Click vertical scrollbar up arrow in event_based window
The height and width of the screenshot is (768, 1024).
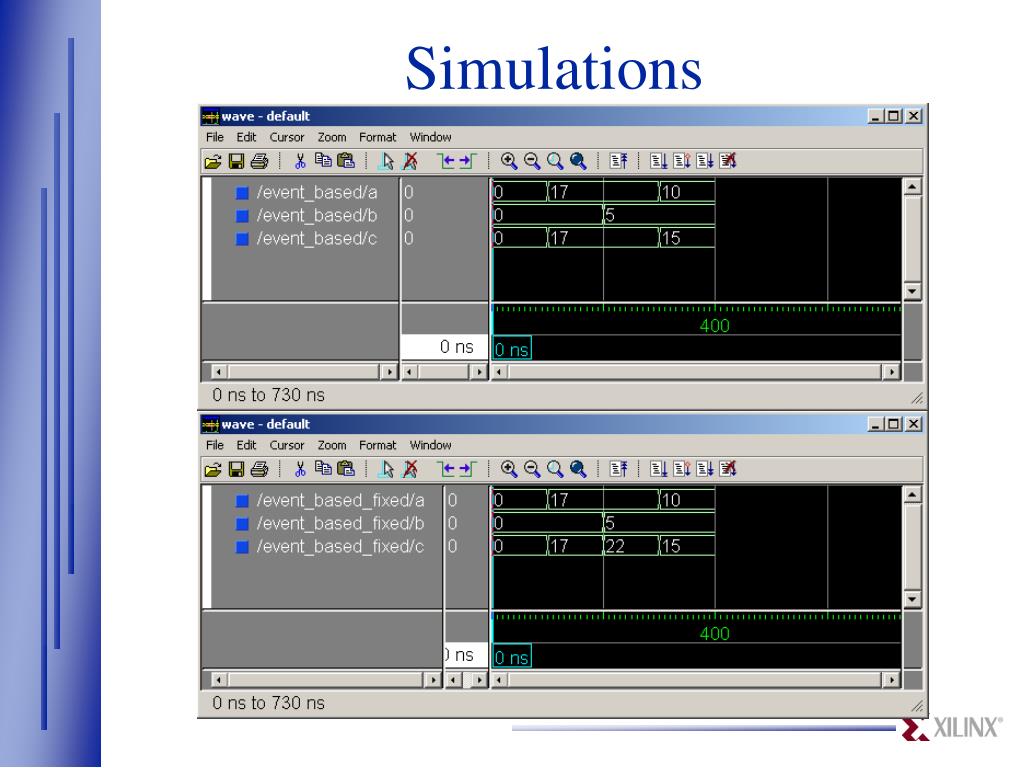pyautogui.click(x=912, y=187)
